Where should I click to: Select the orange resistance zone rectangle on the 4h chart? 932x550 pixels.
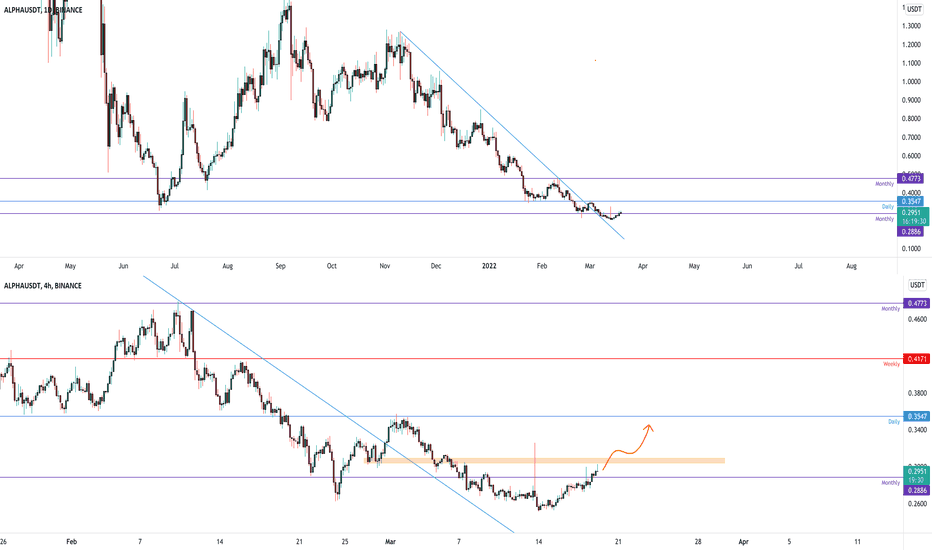(x=544, y=460)
